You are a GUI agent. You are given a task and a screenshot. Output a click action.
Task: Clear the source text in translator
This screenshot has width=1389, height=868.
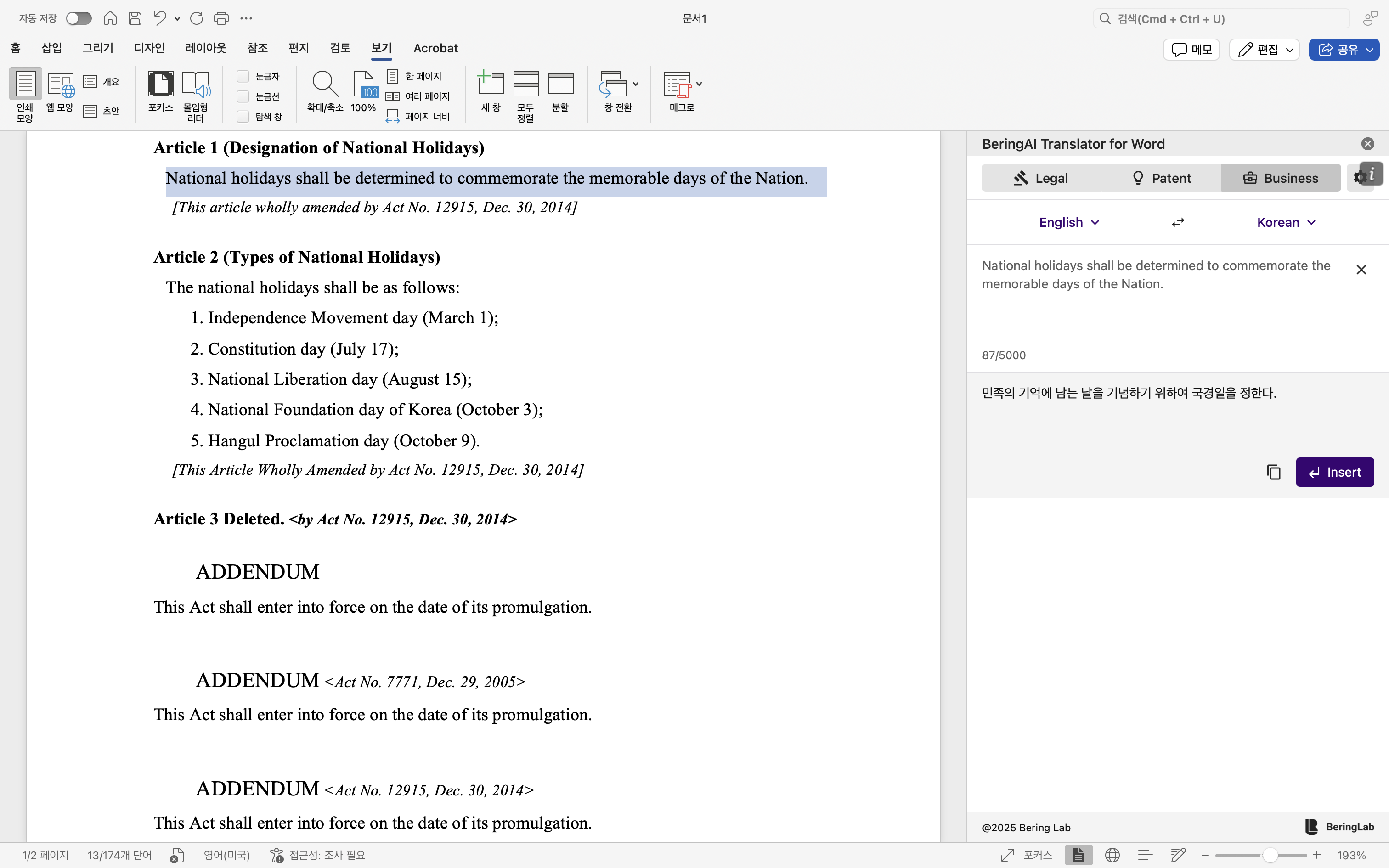pos(1361,269)
